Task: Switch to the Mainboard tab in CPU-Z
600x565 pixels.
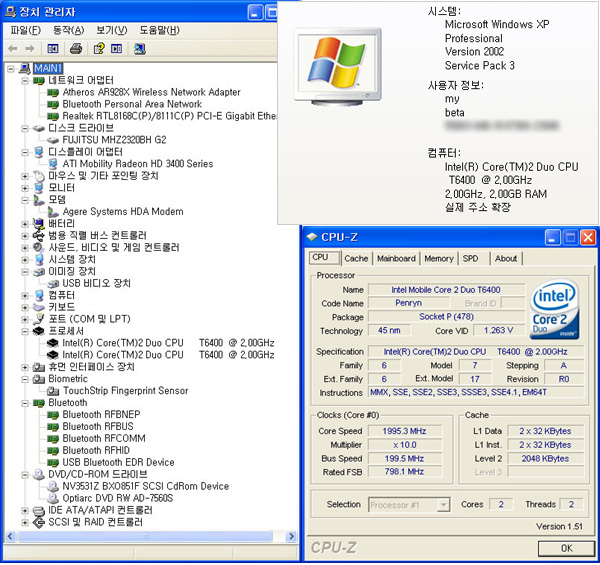Action: [396, 259]
